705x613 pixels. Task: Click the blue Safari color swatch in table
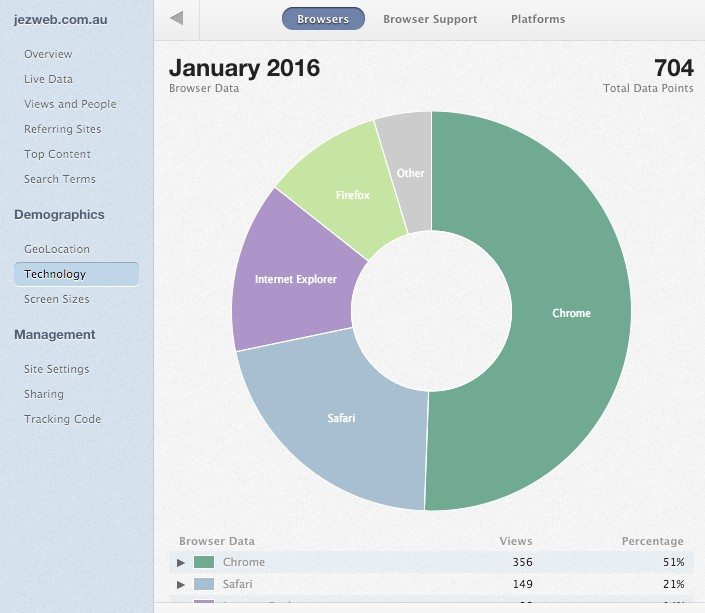click(x=205, y=584)
